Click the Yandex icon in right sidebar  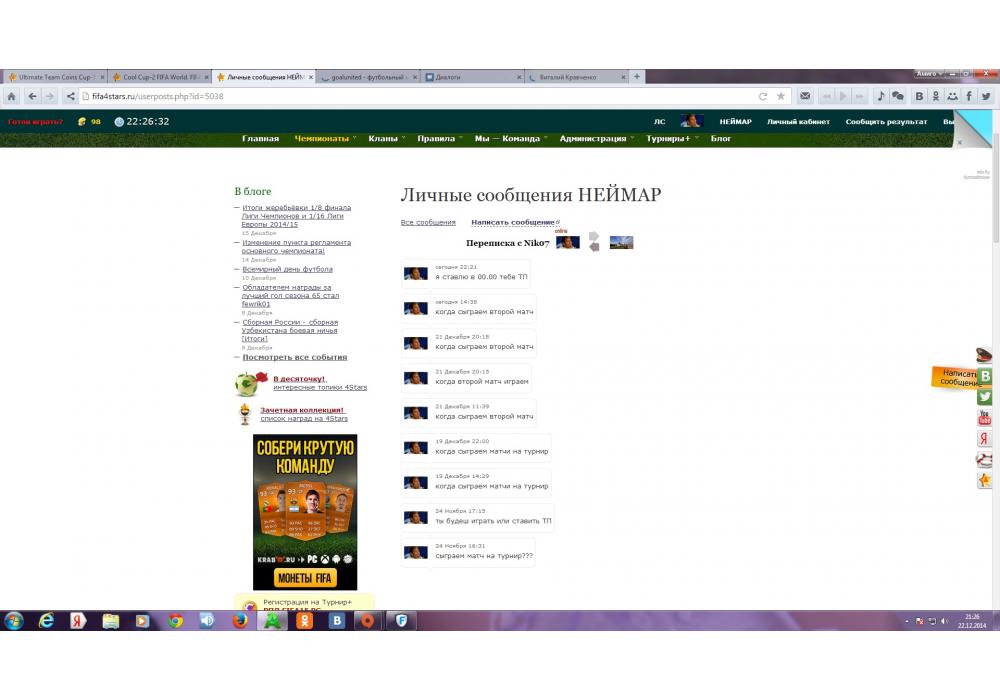[985, 439]
